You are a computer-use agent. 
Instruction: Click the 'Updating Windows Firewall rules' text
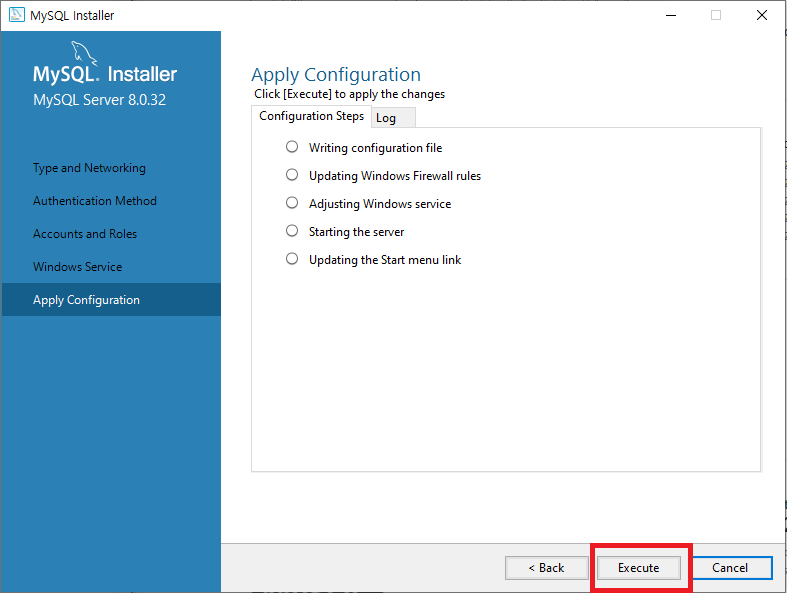395,176
